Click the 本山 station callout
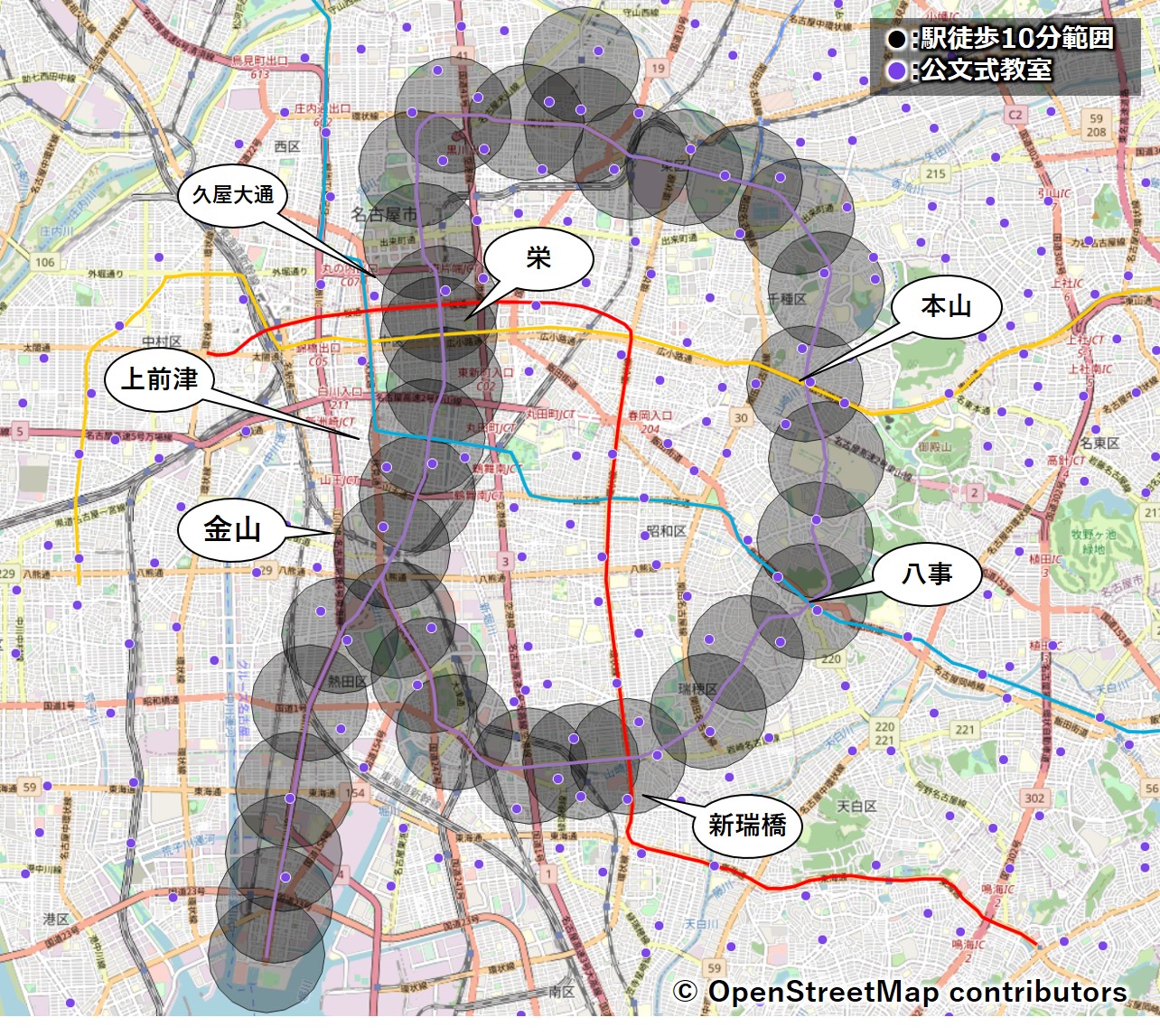The image size is (1160, 1036). pos(946,307)
